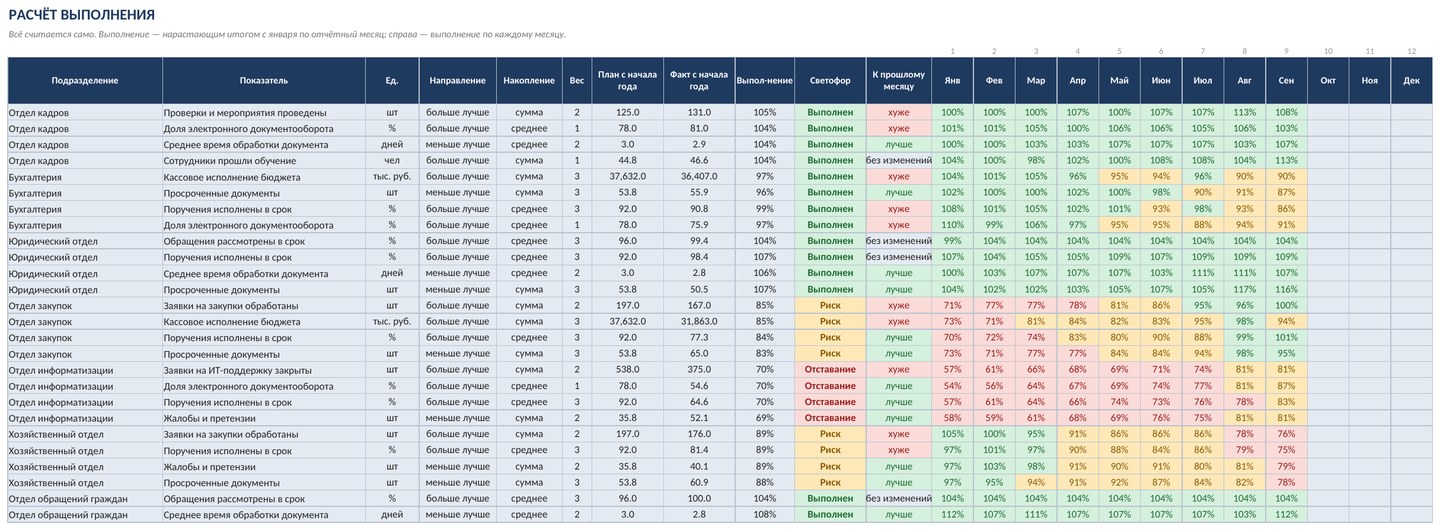Select the Дек month header
The width and height of the screenshot is (1440, 530).
click(1411, 80)
